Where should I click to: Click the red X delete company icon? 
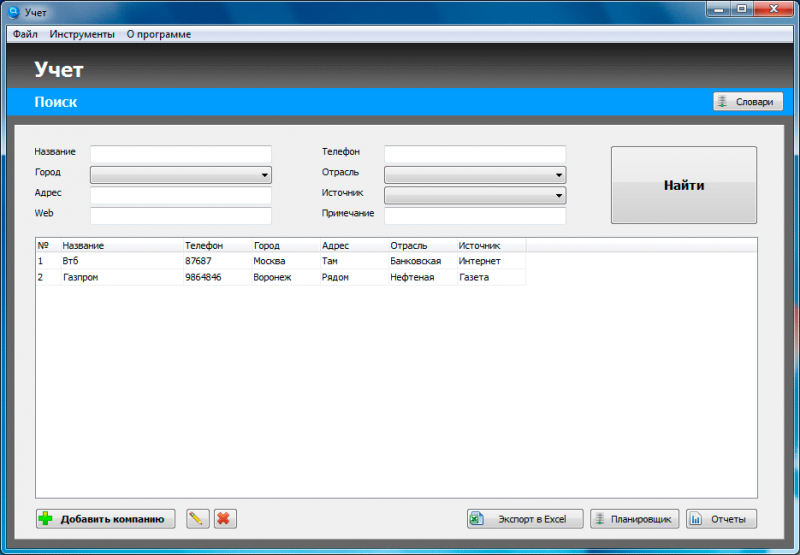pos(225,519)
